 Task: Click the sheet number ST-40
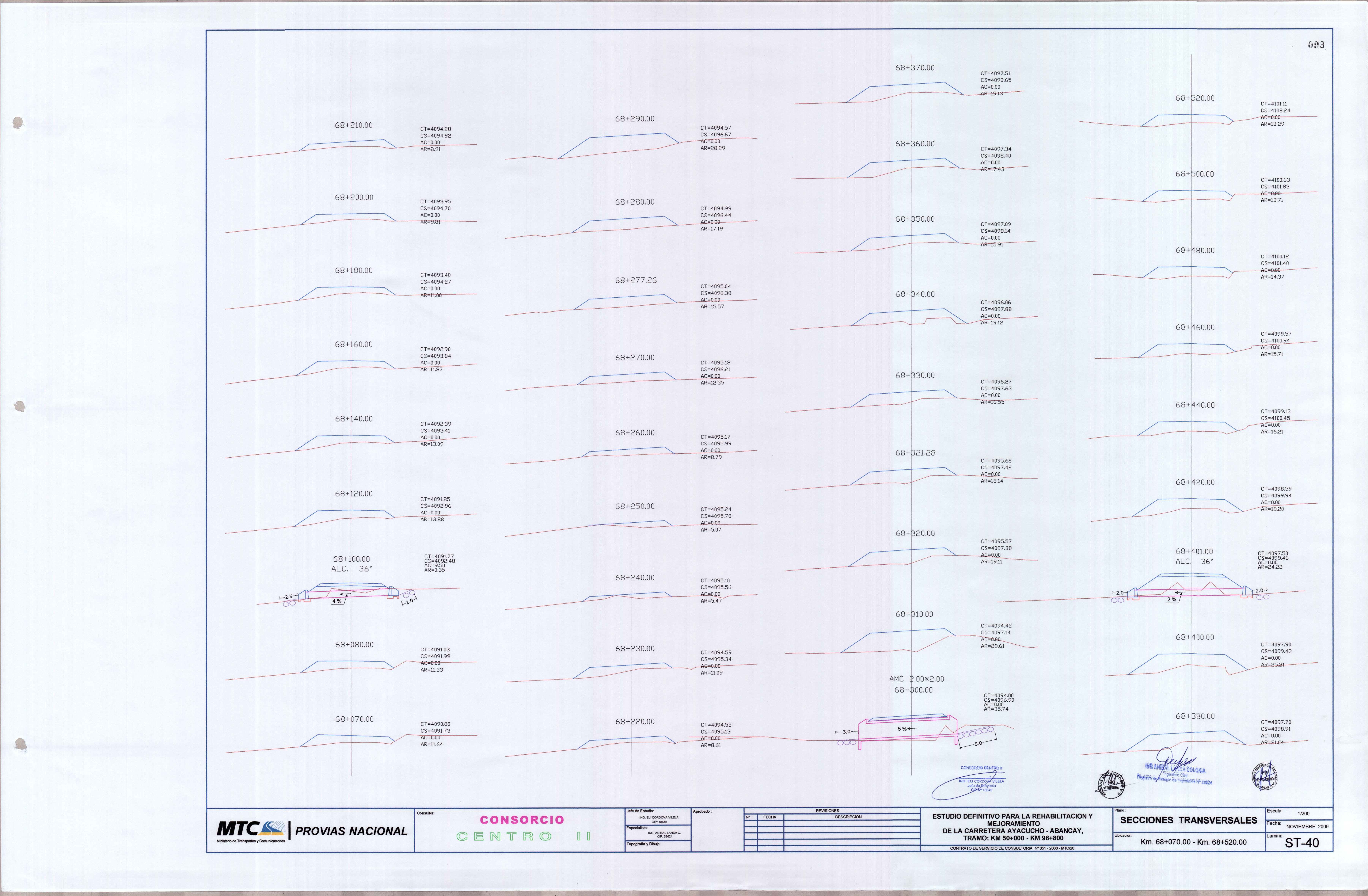pos(1302,843)
